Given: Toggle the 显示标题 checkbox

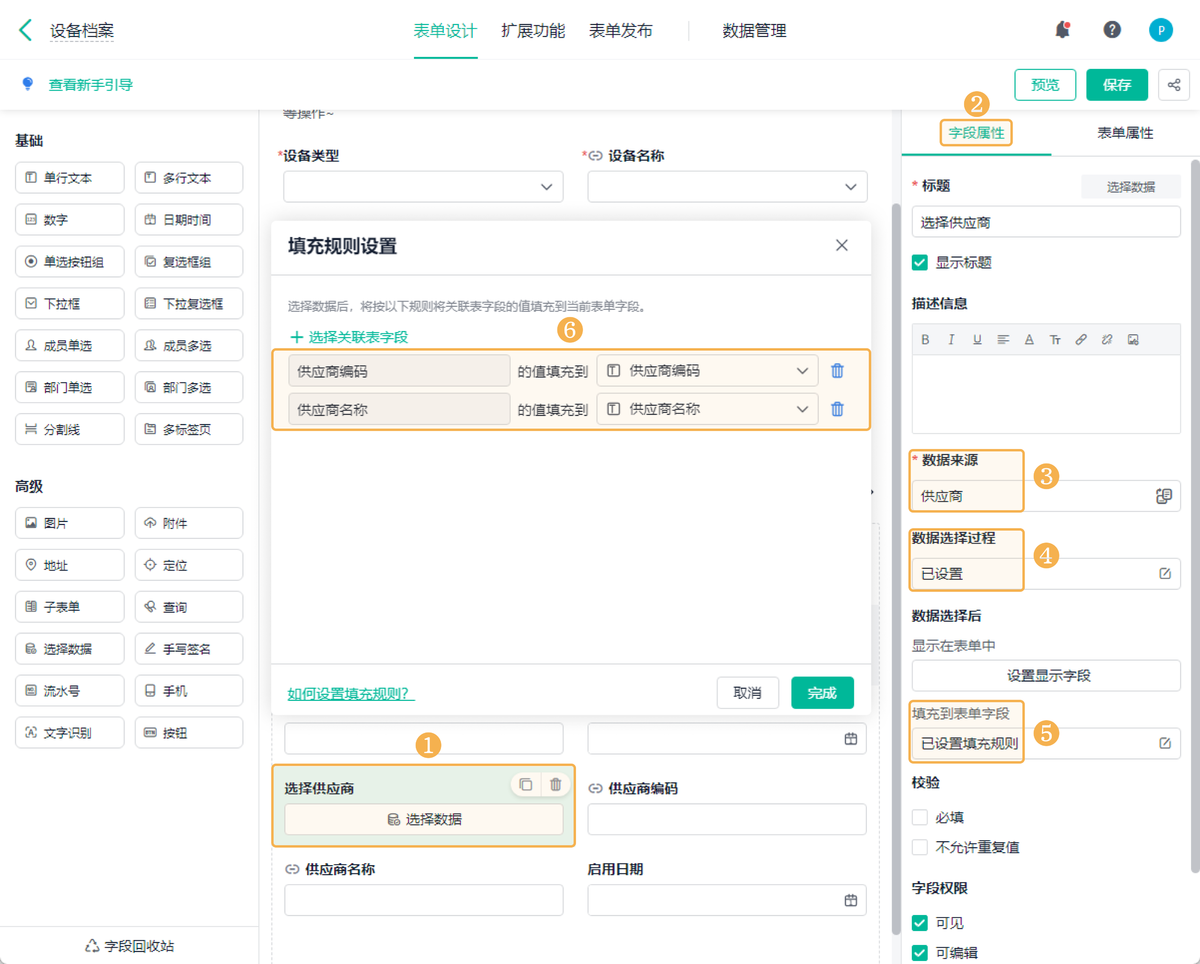Looking at the screenshot, I should [x=919, y=262].
